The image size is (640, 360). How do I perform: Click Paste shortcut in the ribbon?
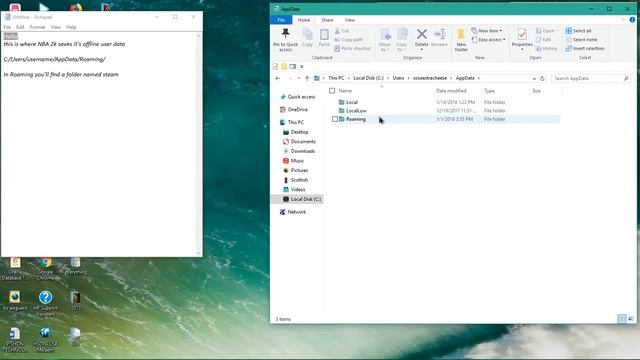coord(353,48)
